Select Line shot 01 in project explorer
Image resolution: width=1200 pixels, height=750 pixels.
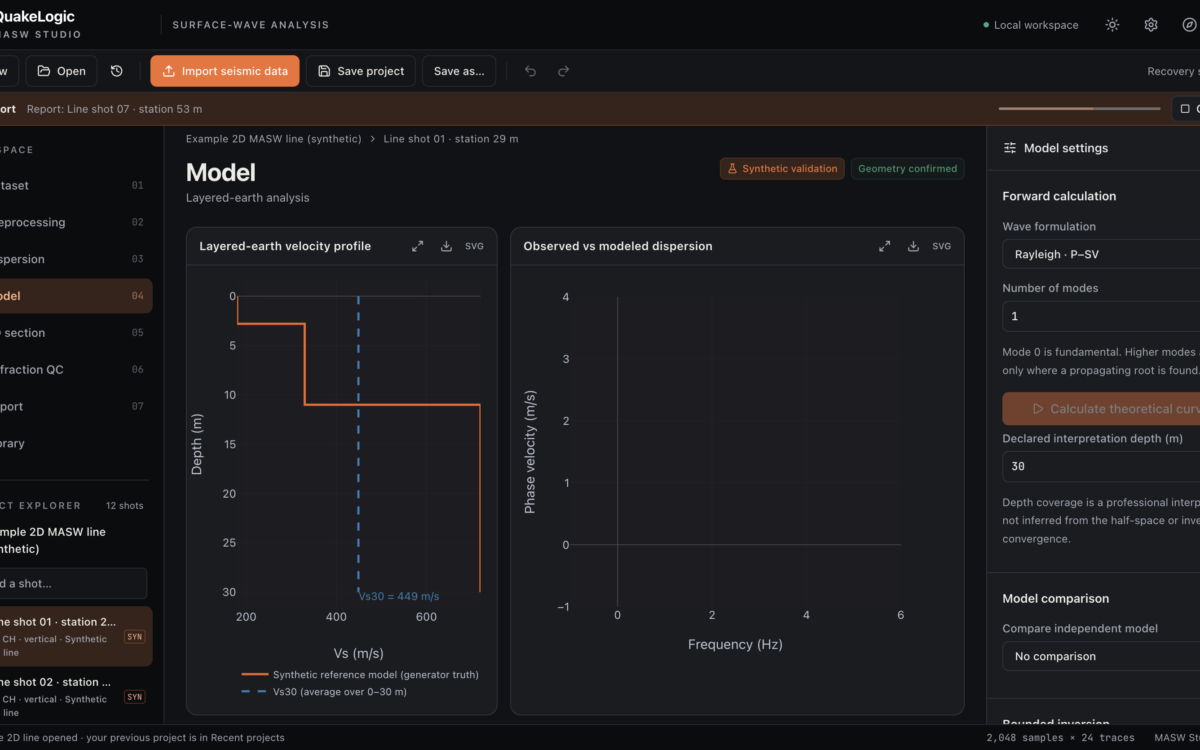76,636
